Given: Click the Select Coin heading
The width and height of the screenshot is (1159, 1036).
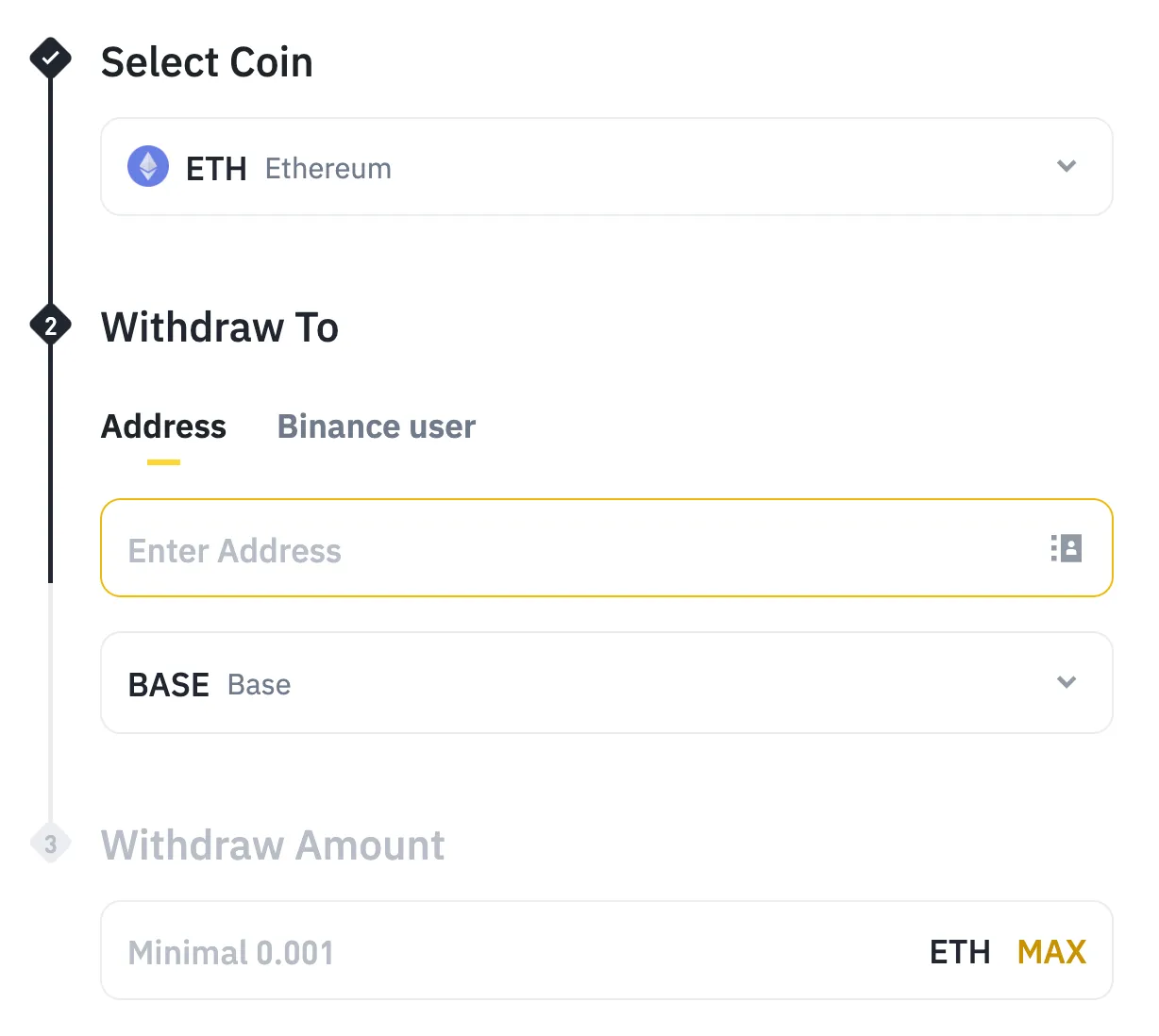Looking at the screenshot, I should tap(206, 62).
